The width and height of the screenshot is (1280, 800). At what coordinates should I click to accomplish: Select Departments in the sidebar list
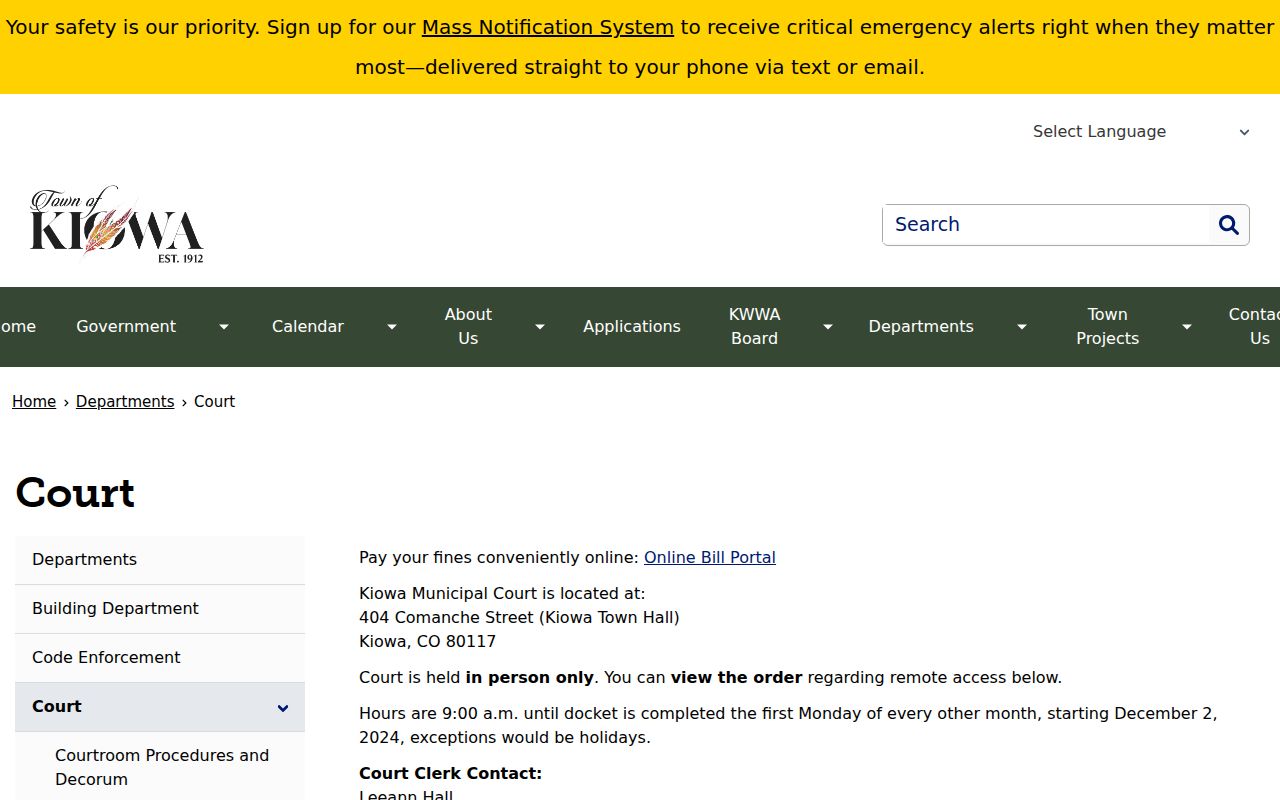point(160,560)
